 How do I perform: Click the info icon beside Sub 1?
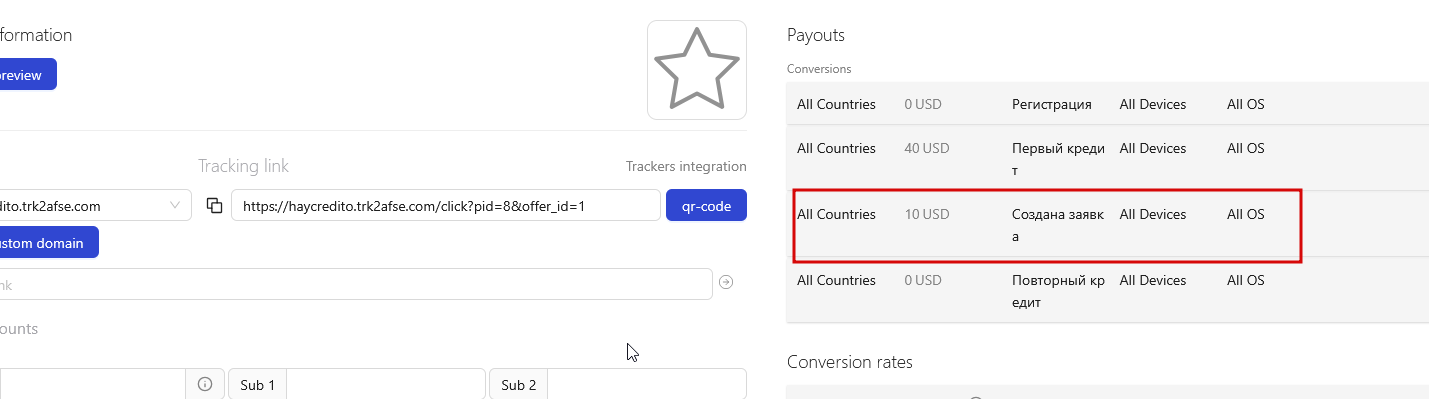pyautogui.click(x=204, y=384)
